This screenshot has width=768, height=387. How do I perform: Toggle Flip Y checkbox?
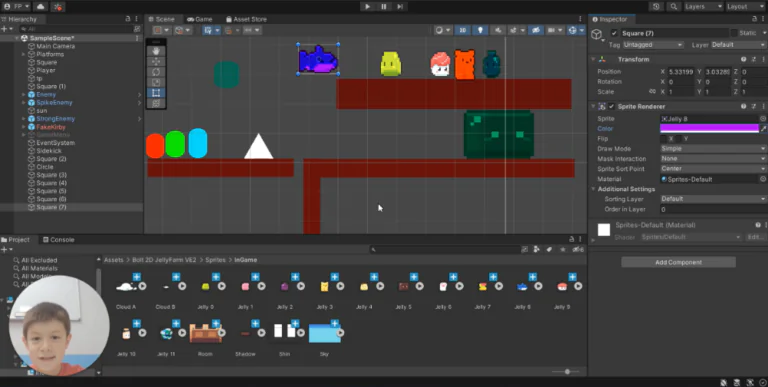tap(679, 139)
